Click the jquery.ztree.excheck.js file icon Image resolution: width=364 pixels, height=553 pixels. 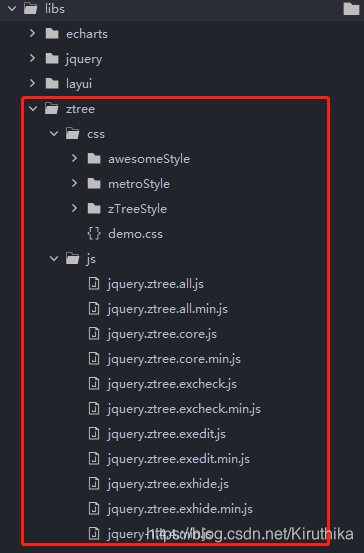click(x=94, y=384)
